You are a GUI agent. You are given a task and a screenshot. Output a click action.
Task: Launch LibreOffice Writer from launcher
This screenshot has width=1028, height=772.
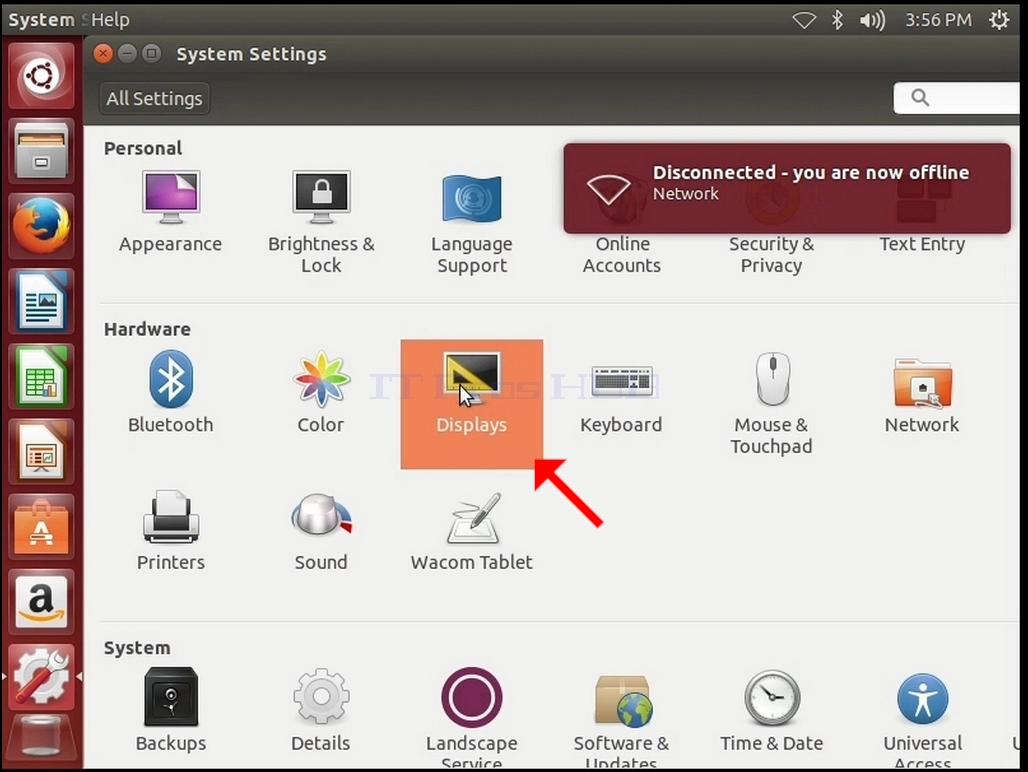click(41, 301)
